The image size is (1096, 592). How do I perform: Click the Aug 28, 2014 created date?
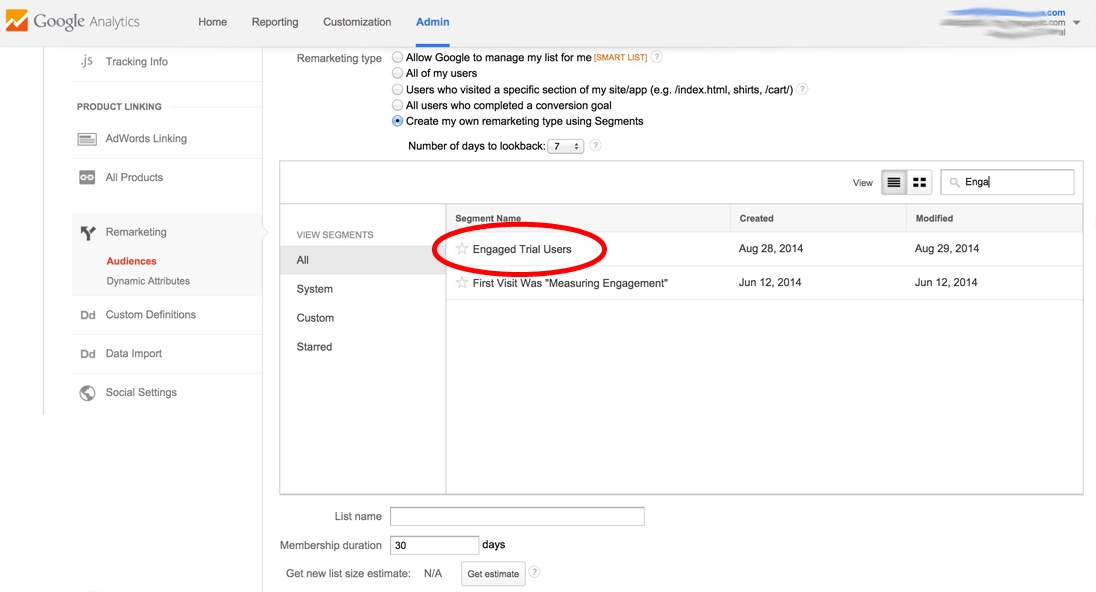click(771, 248)
